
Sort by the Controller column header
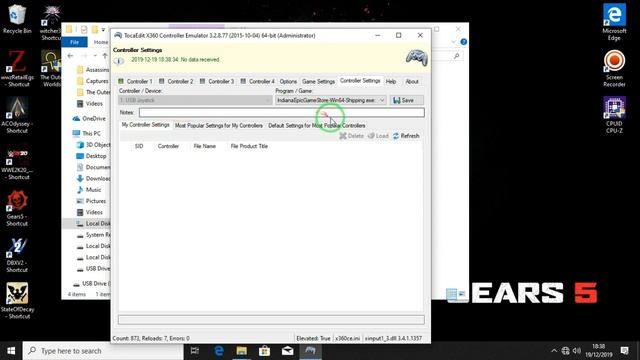168,146
